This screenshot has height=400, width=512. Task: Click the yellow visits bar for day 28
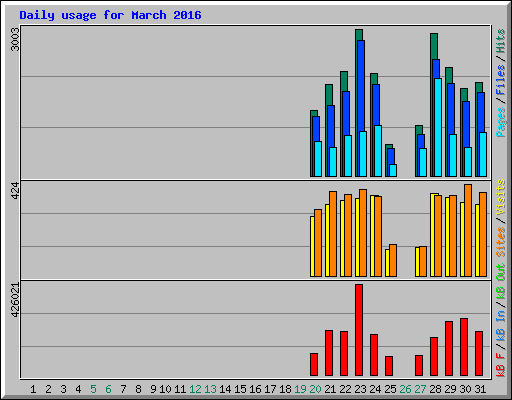(x=432, y=235)
